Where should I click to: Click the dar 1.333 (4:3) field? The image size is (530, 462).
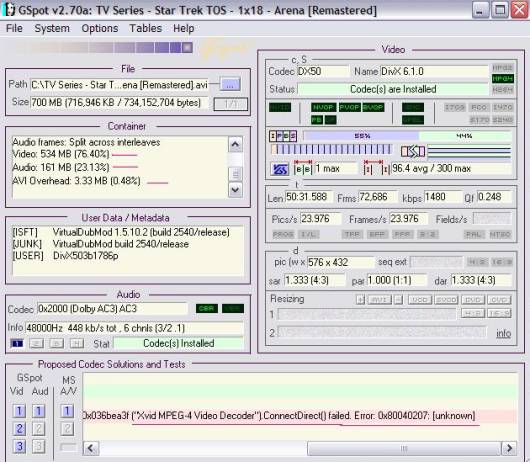coord(481,280)
